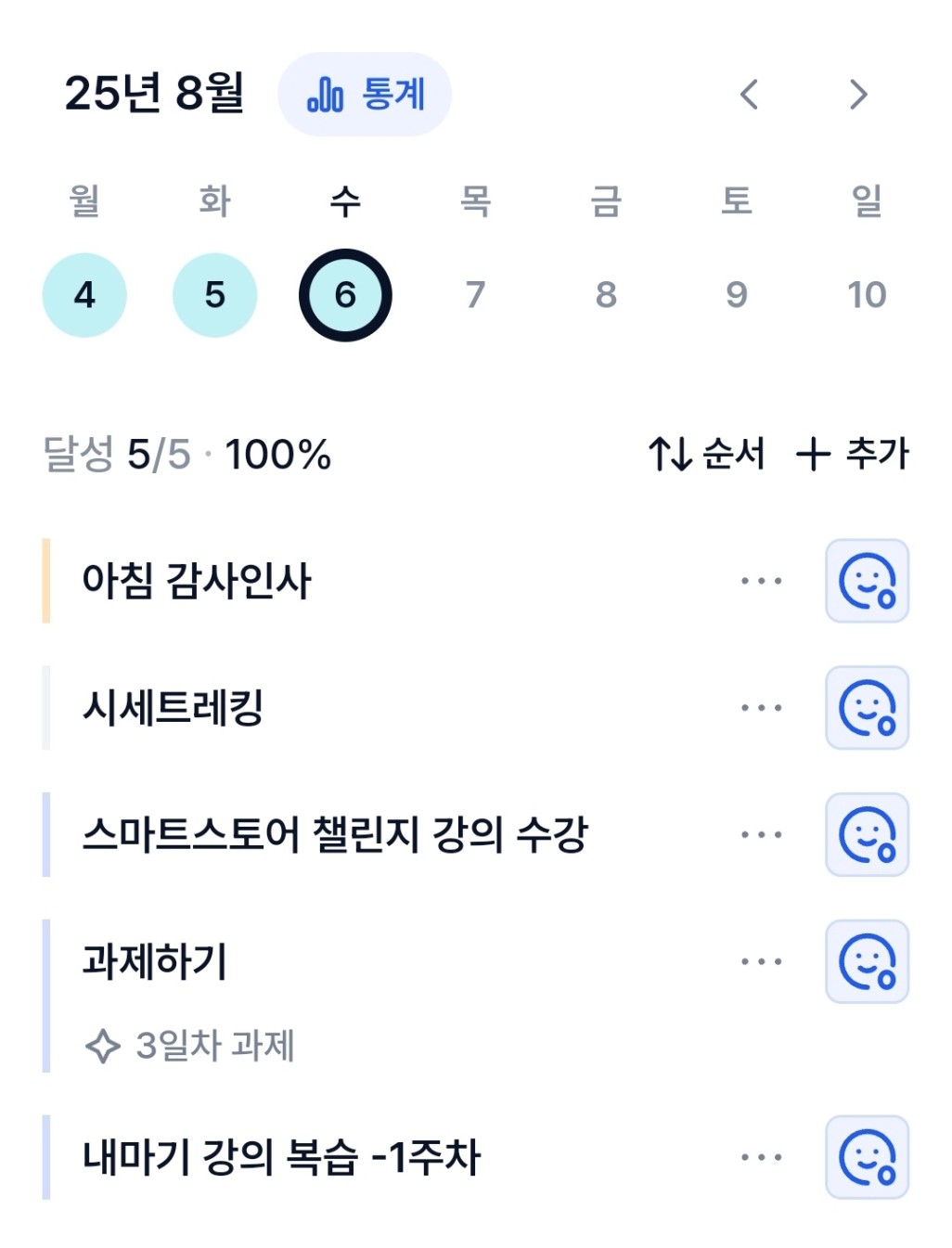Select Thursday the 7th in calendar
Screen dimensions: 952x1248
[475, 295]
